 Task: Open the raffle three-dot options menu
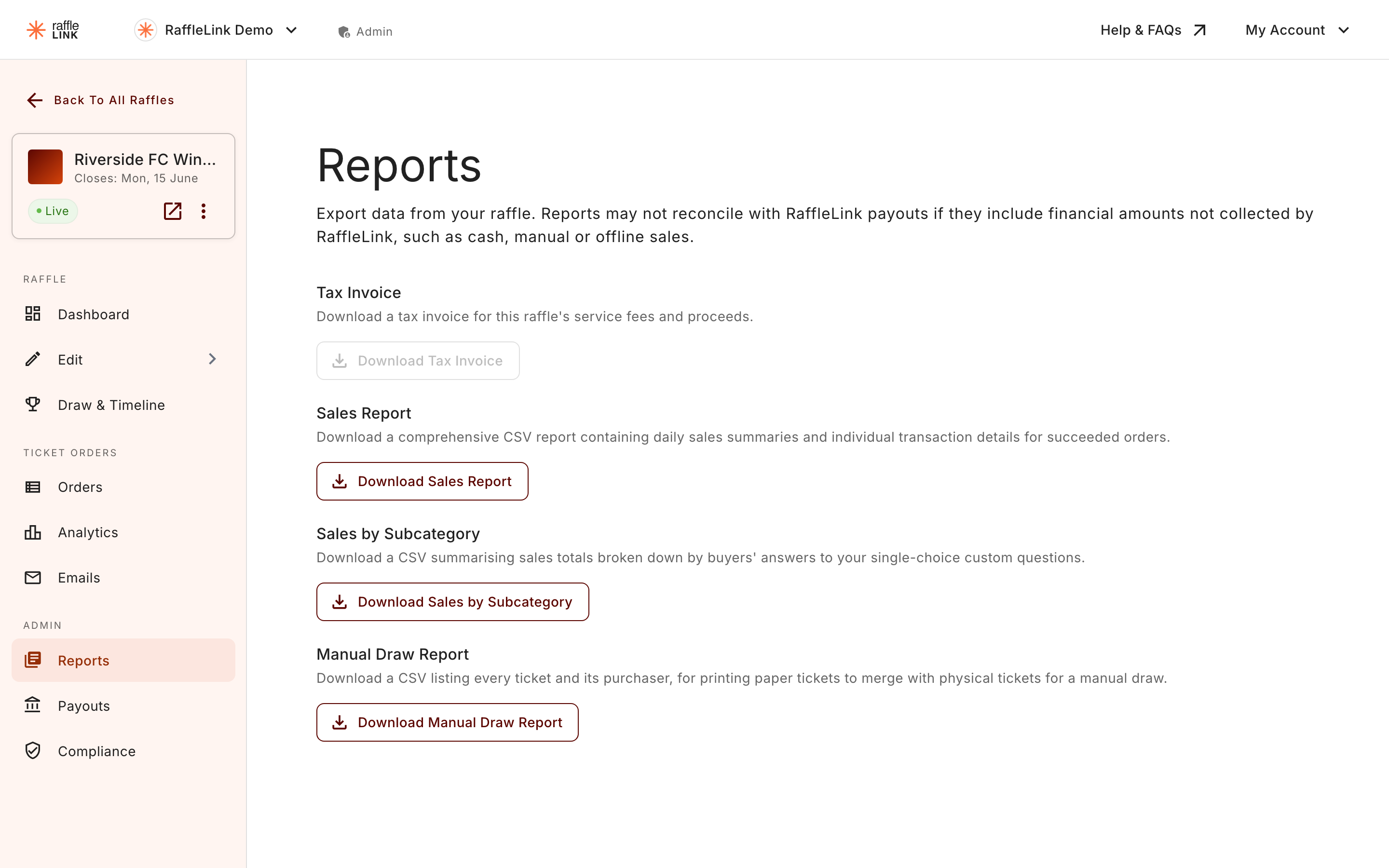click(x=203, y=211)
